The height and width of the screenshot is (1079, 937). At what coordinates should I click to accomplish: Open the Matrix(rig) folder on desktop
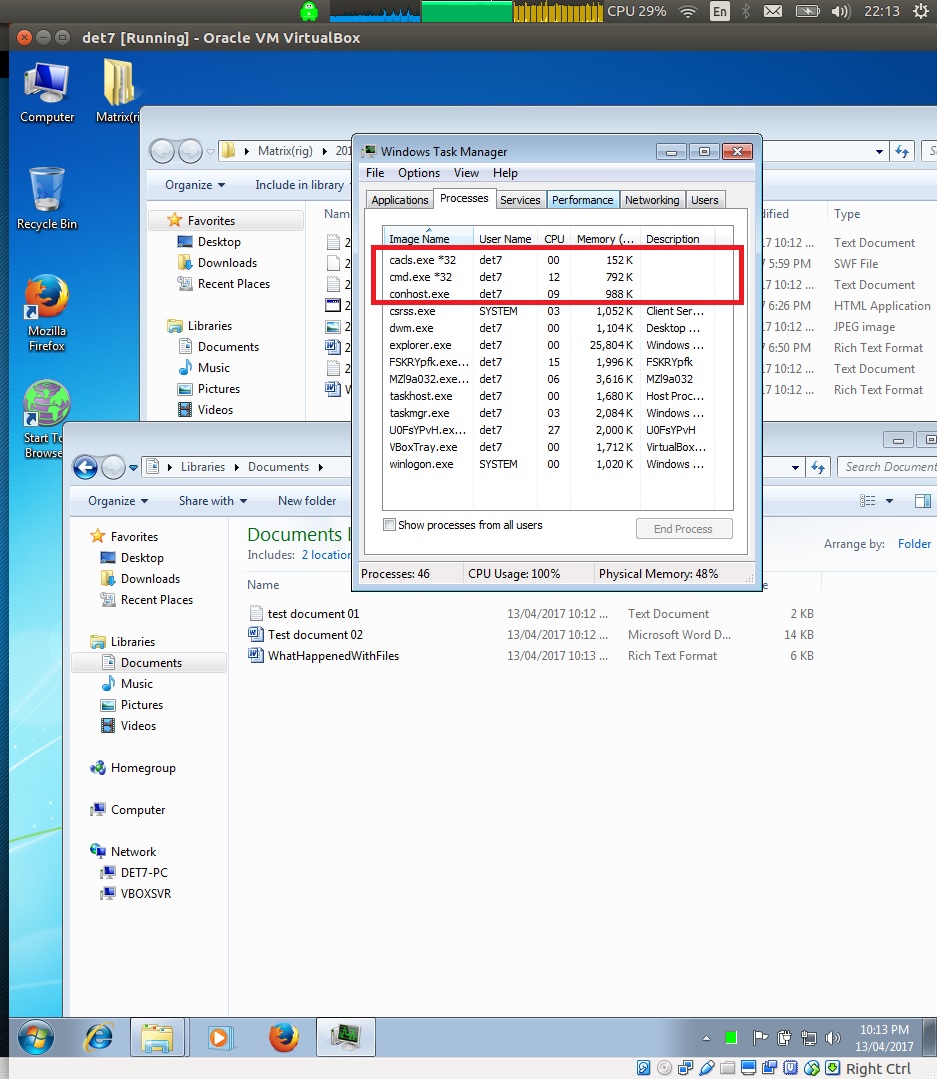point(119,87)
